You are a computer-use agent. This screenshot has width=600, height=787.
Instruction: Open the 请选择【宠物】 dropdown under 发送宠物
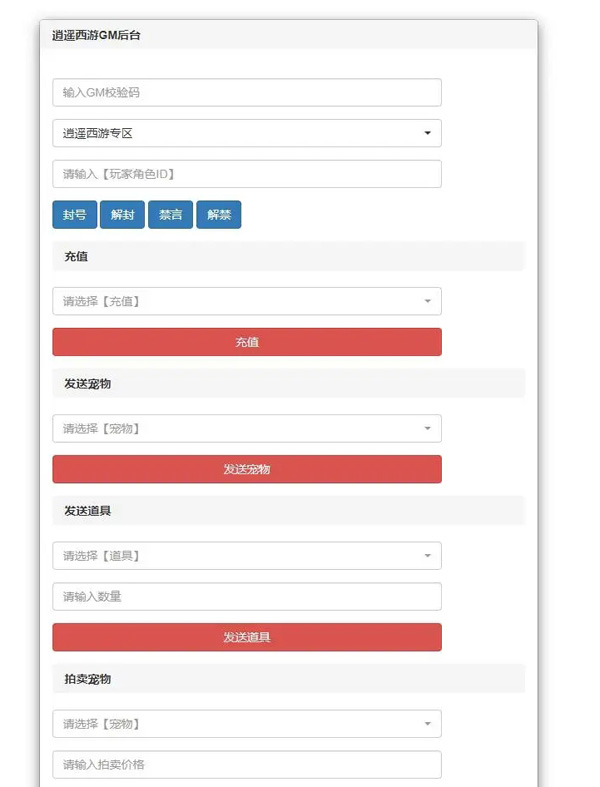pos(246,428)
